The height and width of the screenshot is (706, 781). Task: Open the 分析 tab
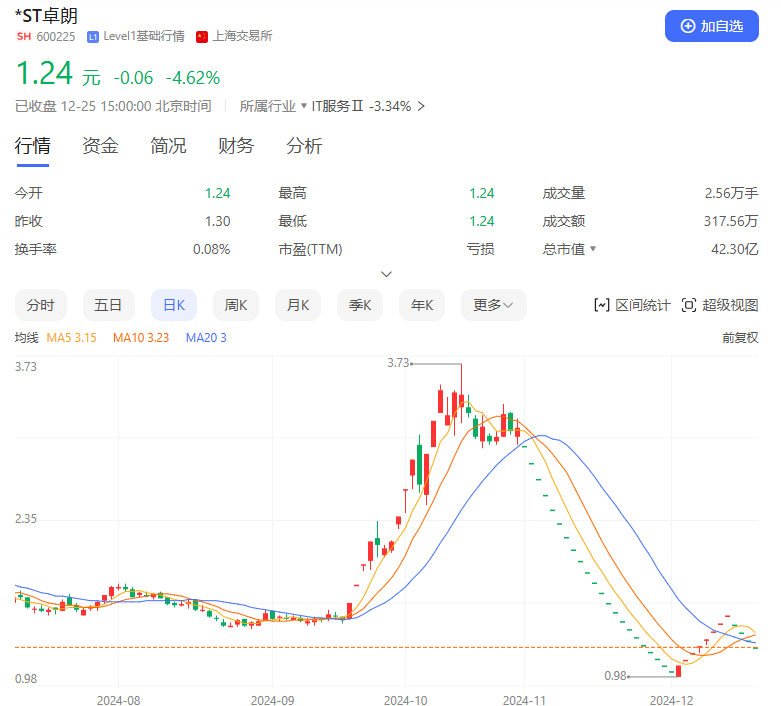(x=304, y=146)
